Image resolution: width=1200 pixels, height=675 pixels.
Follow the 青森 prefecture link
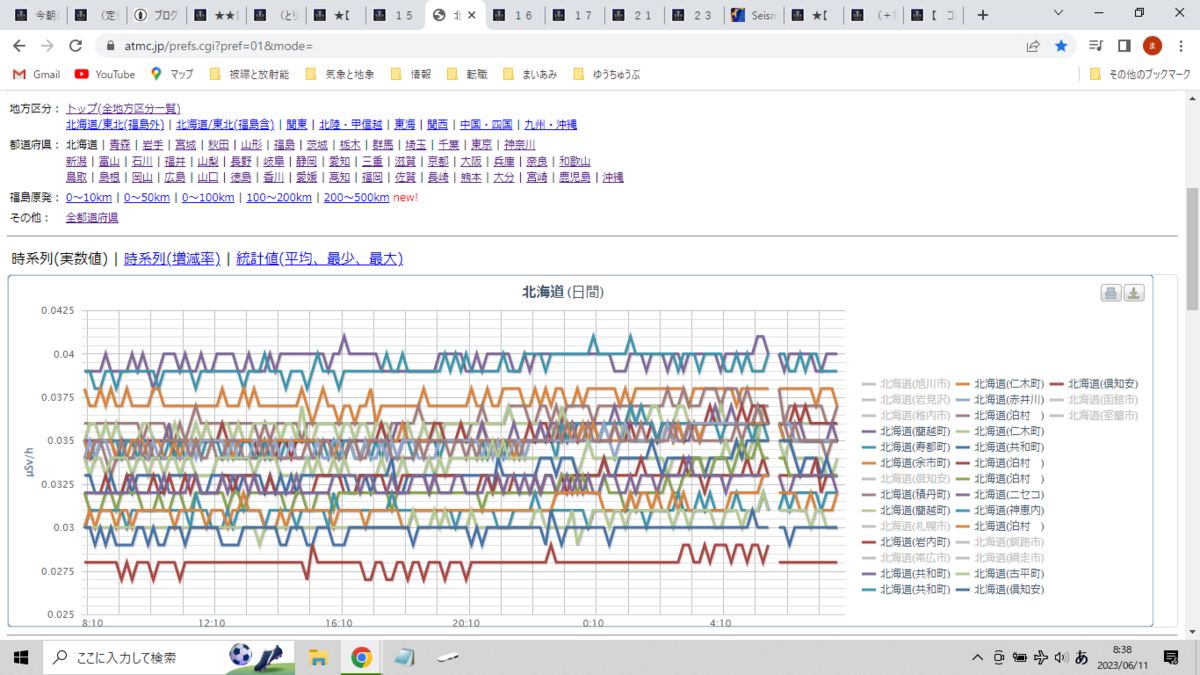[120, 145]
